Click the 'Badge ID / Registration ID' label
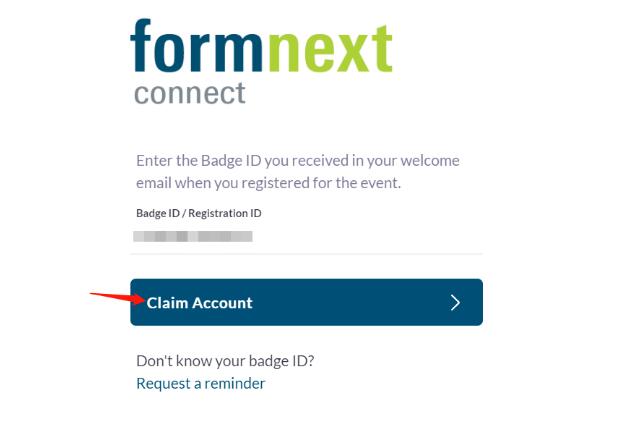 199,213
